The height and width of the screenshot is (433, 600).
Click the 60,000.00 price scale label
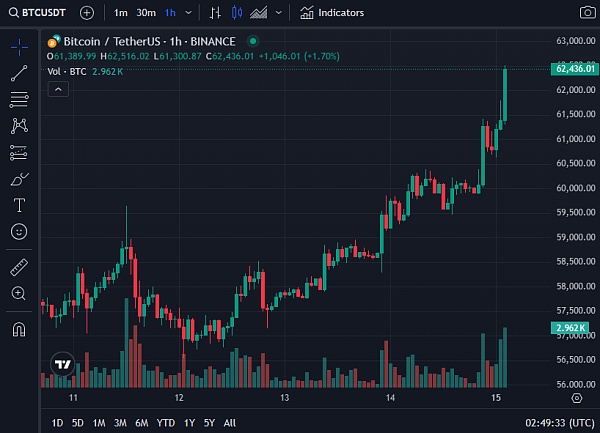click(x=576, y=188)
